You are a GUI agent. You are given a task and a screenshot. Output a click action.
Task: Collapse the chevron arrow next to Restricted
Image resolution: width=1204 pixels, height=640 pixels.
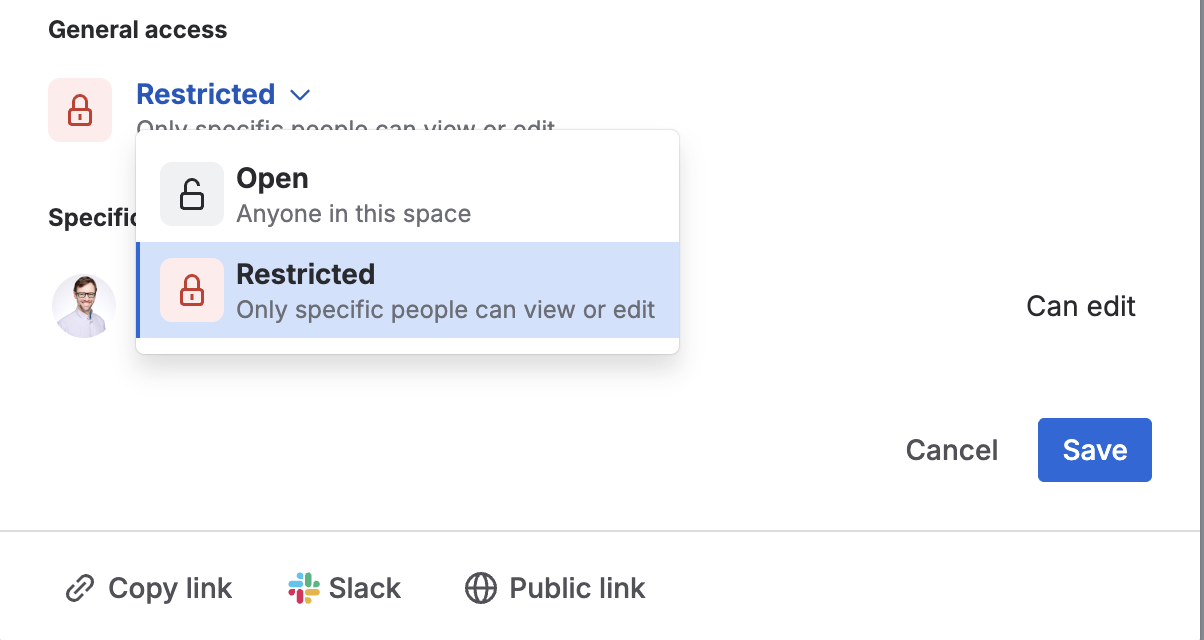click(300, 95)
